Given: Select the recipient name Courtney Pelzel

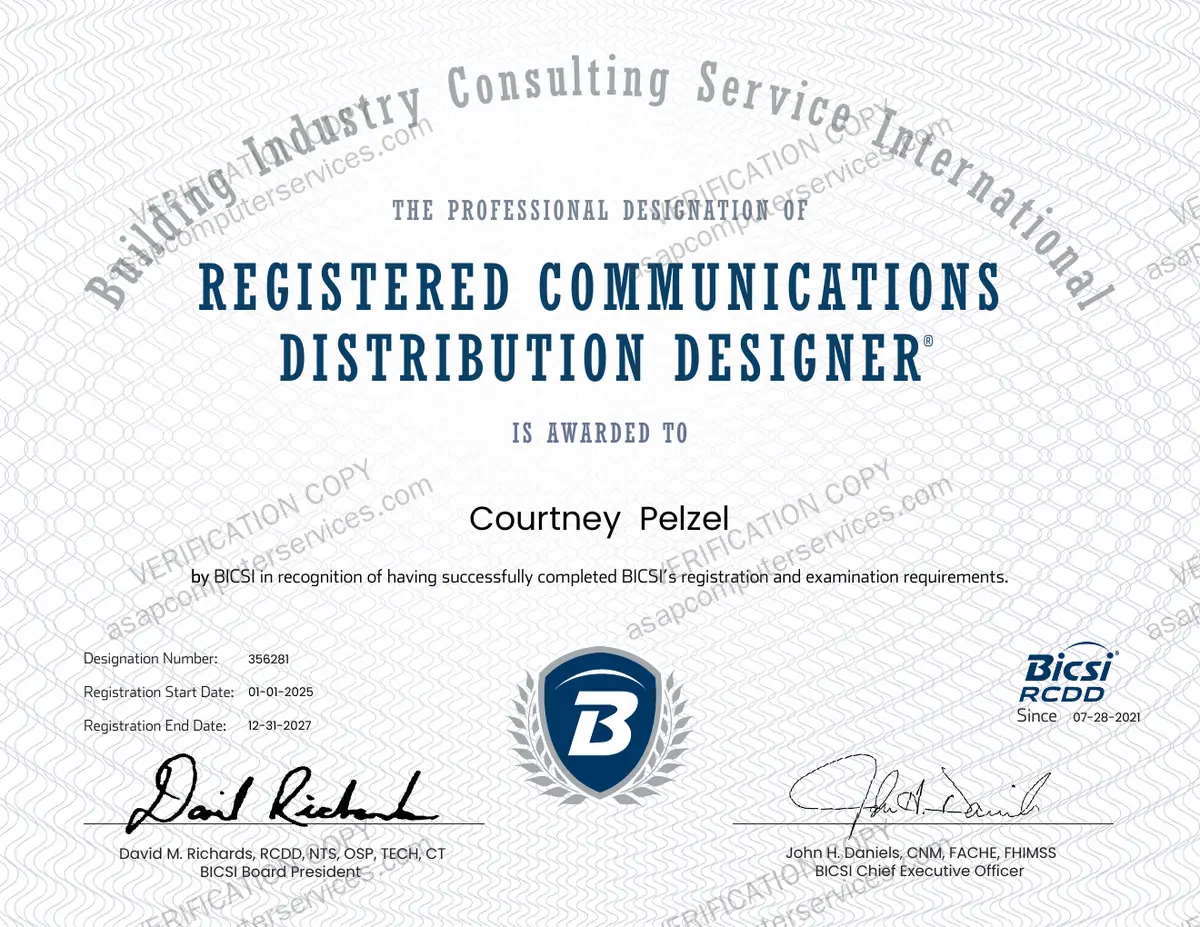Looking at the screenshot, I should click(600, 520).
